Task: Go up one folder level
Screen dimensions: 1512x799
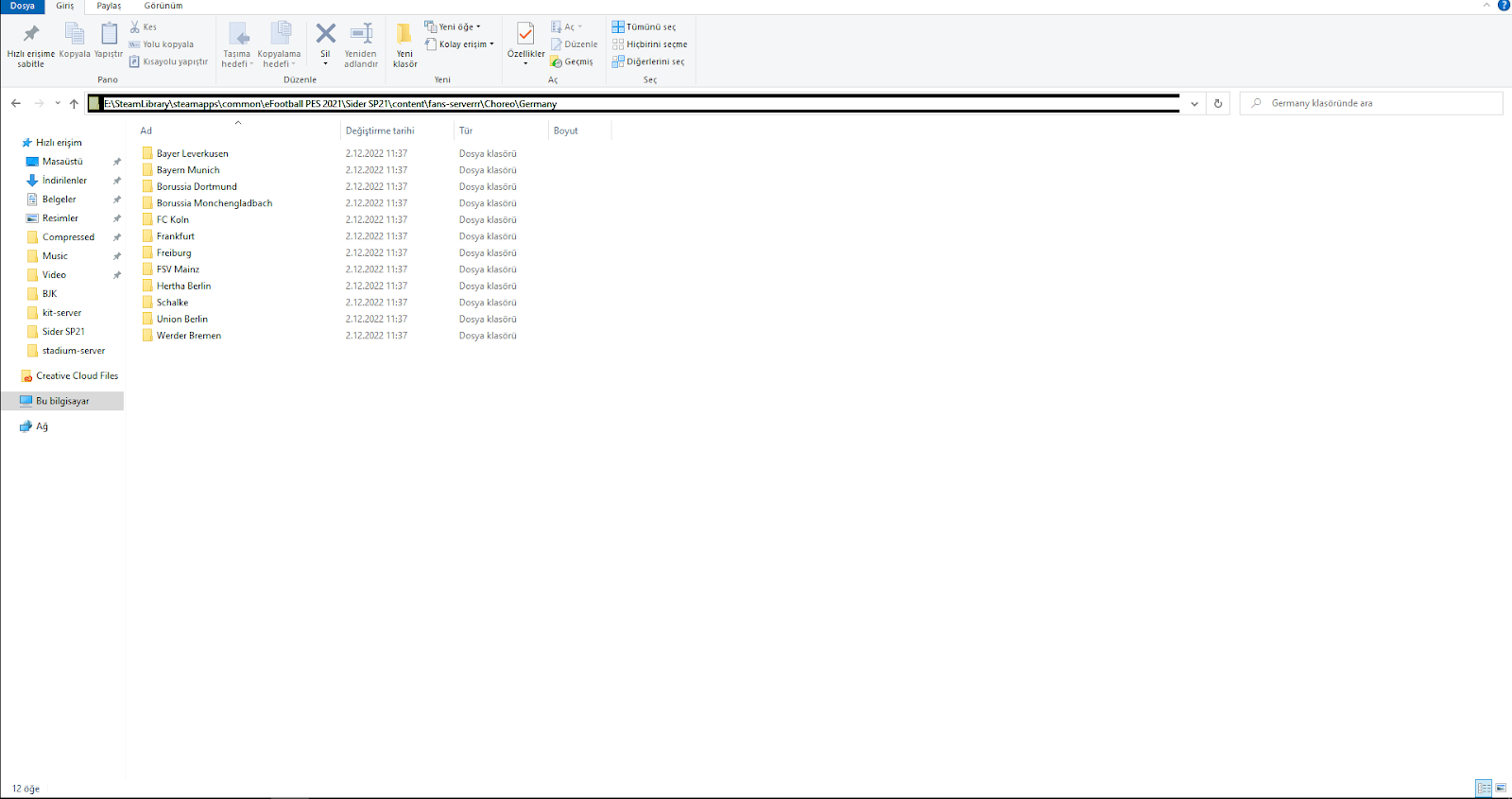Action: (74, 103)
